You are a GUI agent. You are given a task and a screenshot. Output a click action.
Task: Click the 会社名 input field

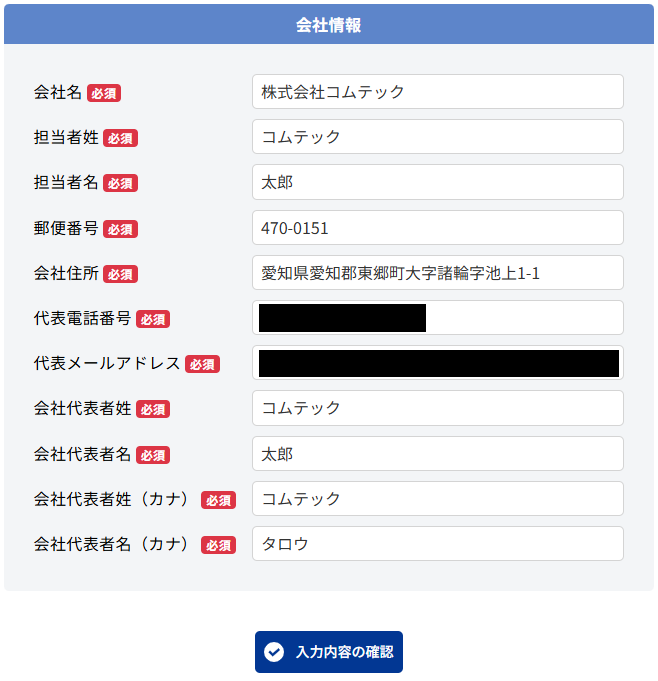437,92
